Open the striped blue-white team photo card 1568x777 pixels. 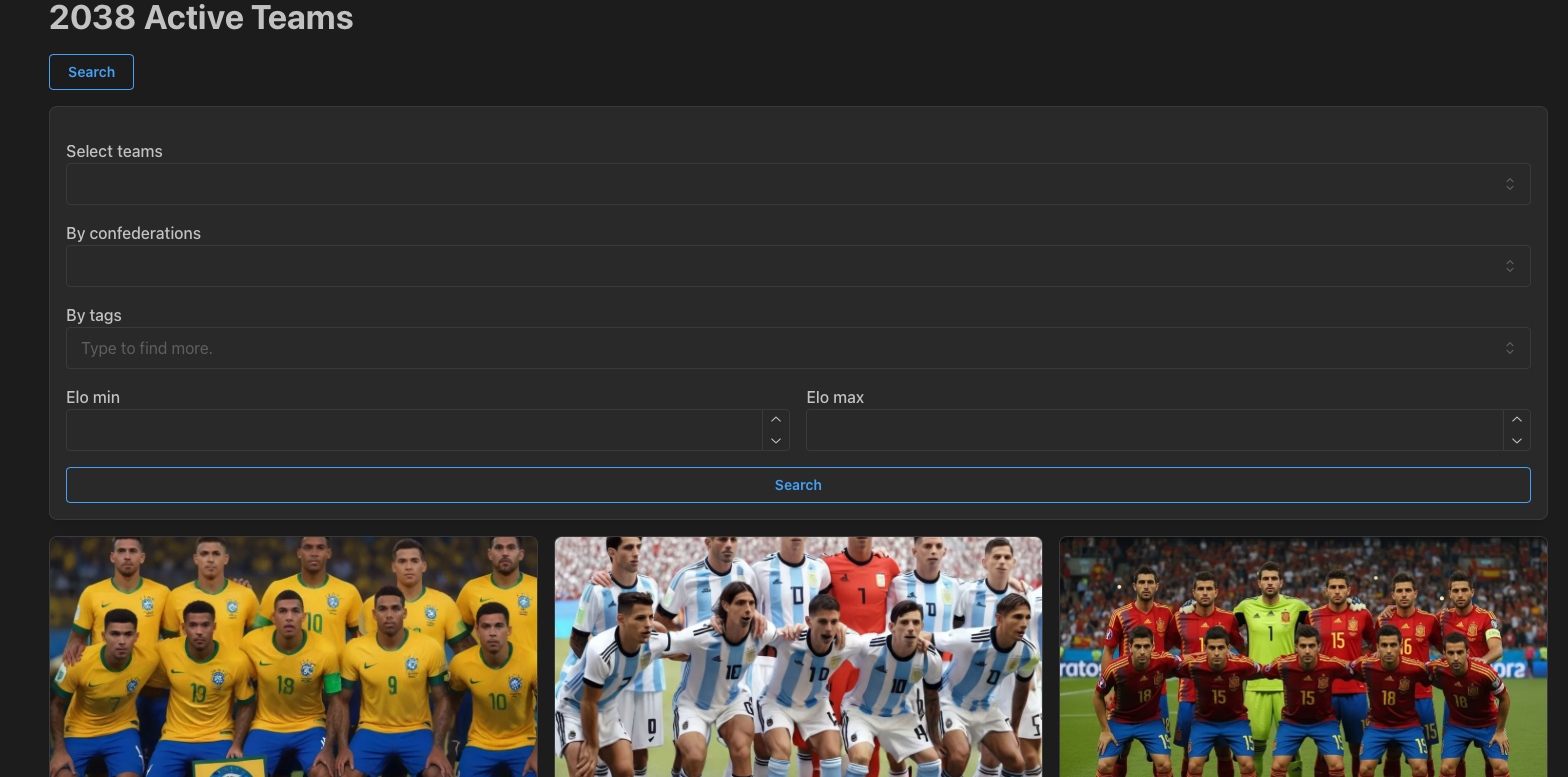point(798,656)
